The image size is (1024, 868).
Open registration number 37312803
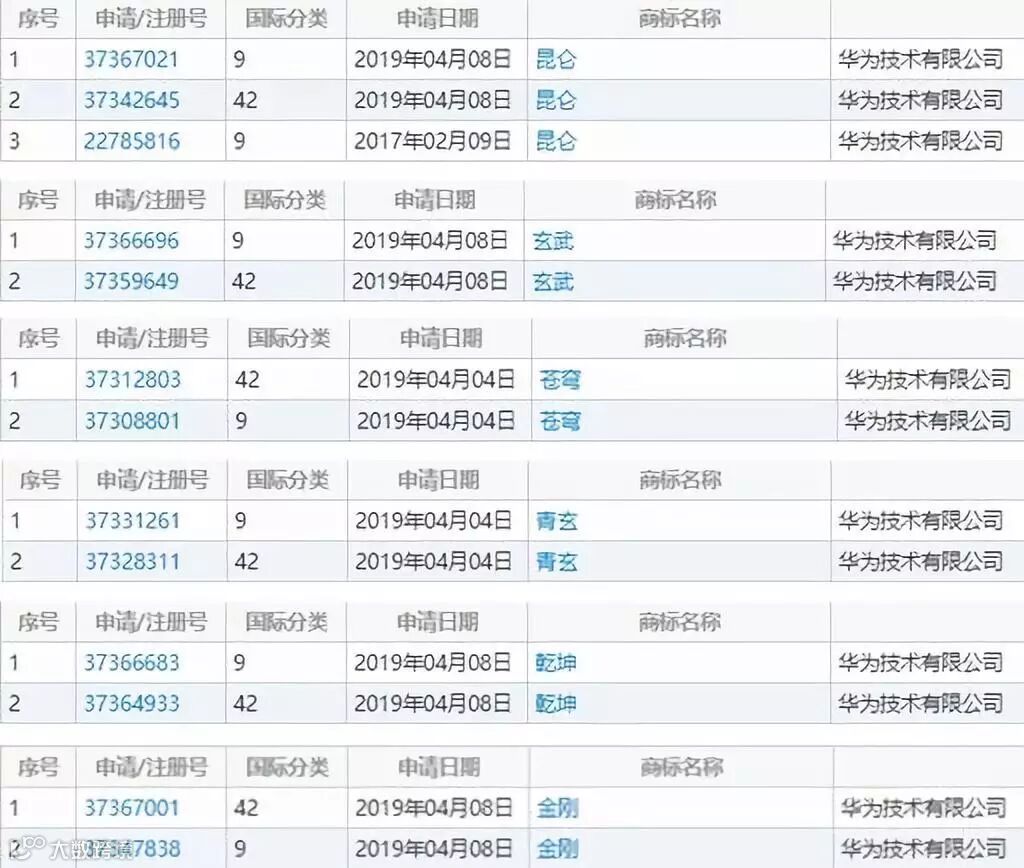tap(133, 379)
